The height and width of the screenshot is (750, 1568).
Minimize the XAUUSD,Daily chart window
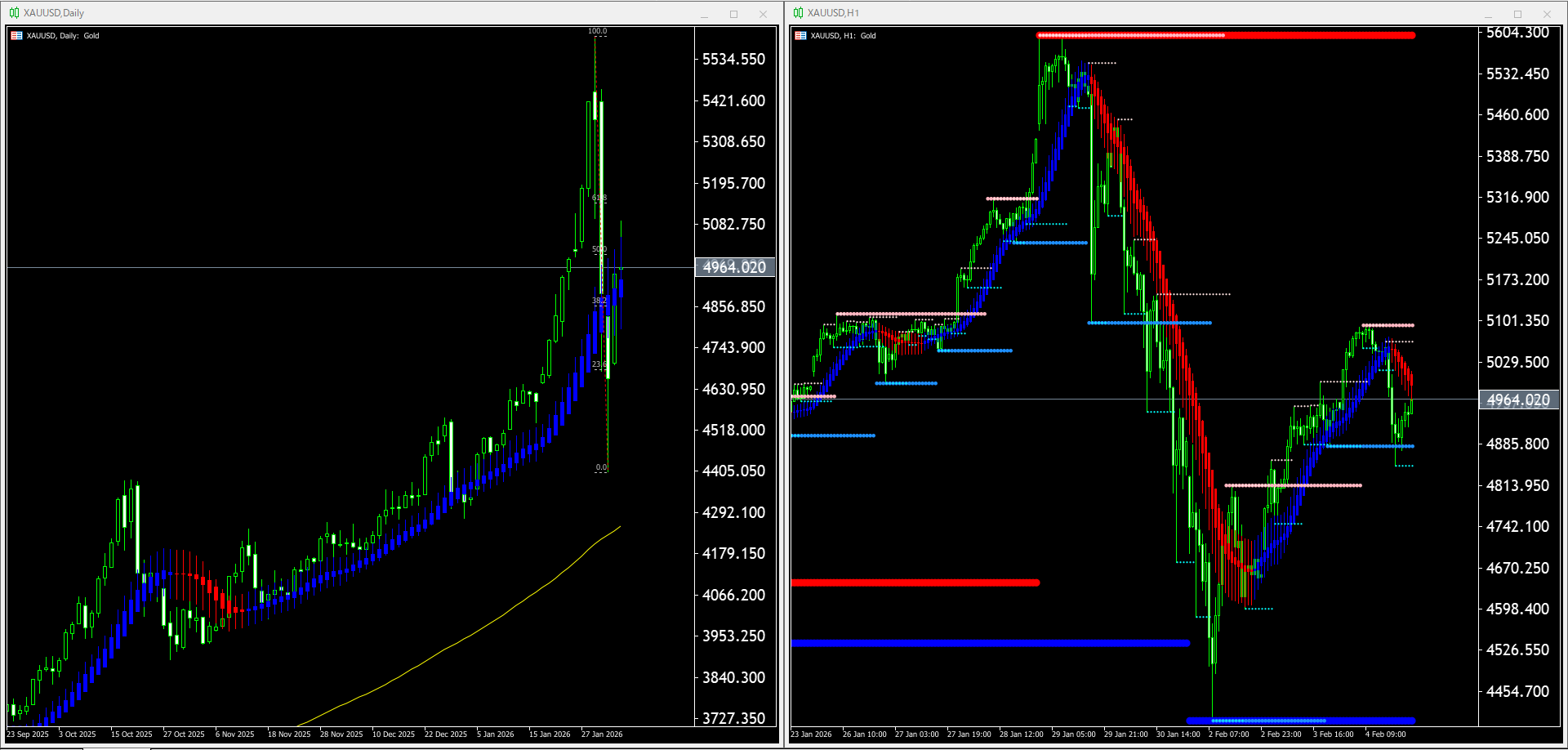click(705, 14)
